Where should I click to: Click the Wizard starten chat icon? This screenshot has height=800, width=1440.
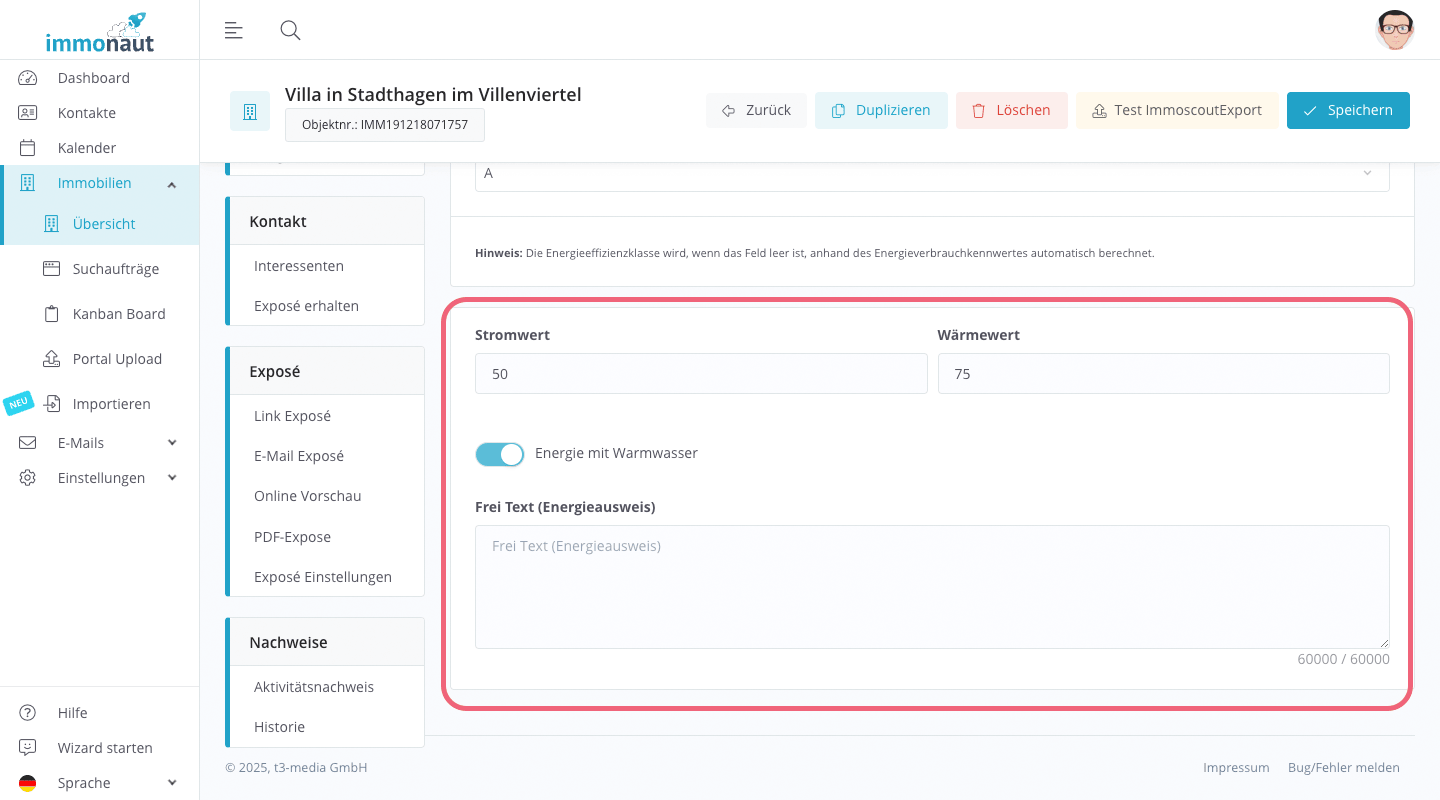tap(28, 748)
